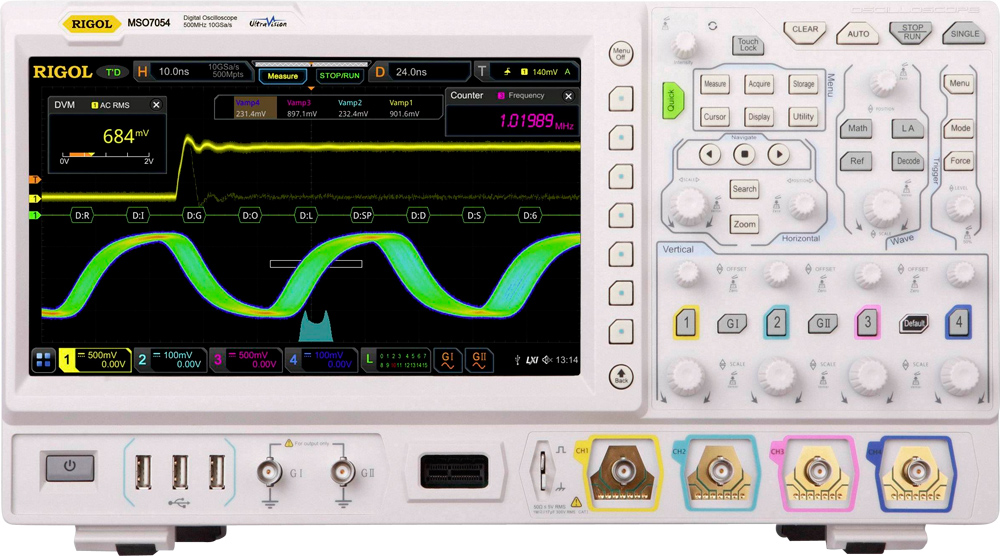Tap the LXI status icon

pos(532,360)
